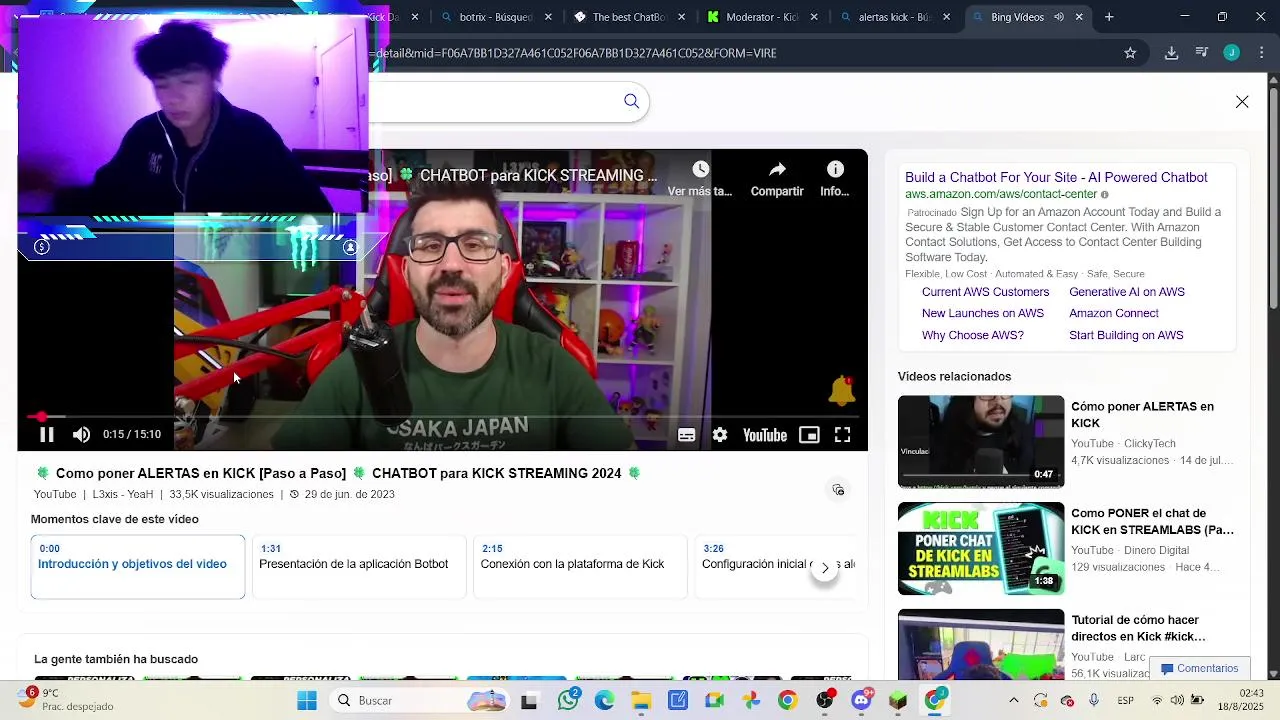The width and height of the screenshot is (1280, 720).
Task: Open File Explorer from the taskbar
Action: point(641,700)
